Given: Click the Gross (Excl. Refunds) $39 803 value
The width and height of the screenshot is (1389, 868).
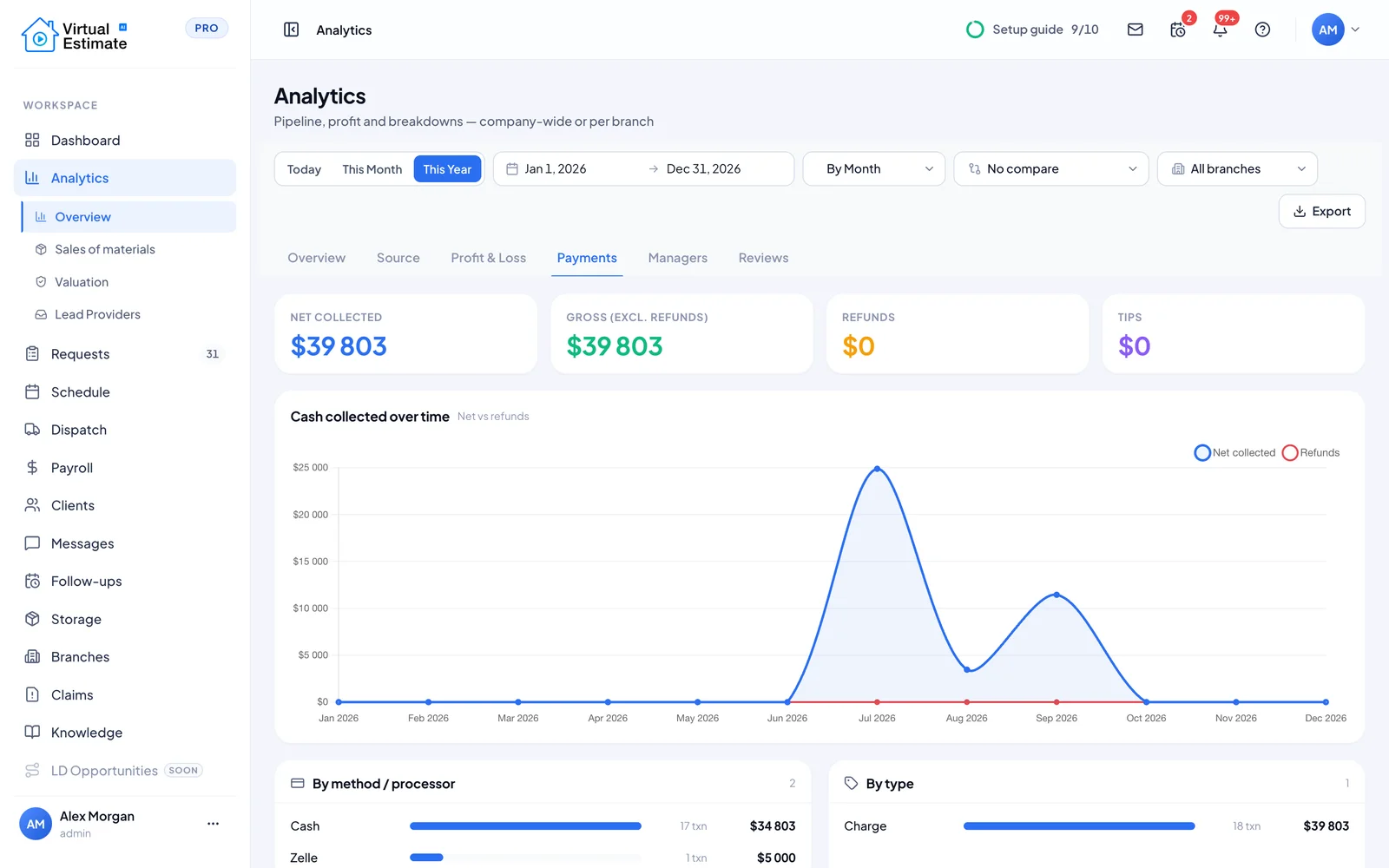Looking at the screenshot, I should tap(614, 346).
